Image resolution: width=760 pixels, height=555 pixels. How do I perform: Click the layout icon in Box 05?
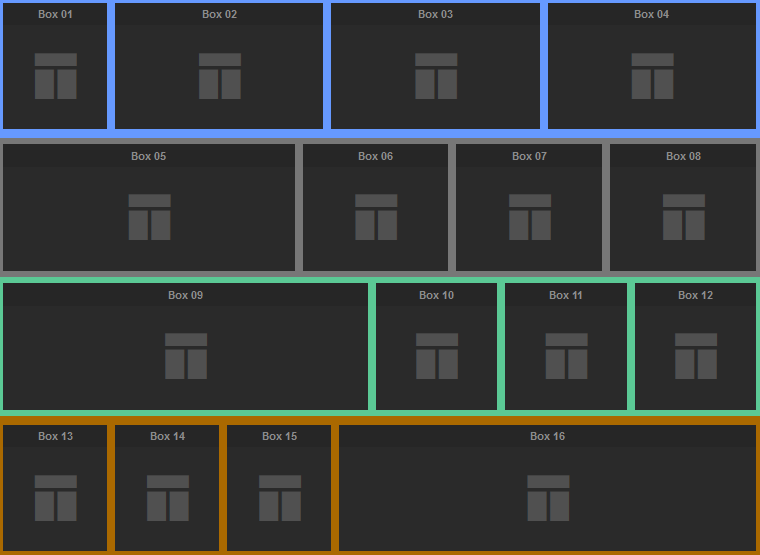point(149,217)
